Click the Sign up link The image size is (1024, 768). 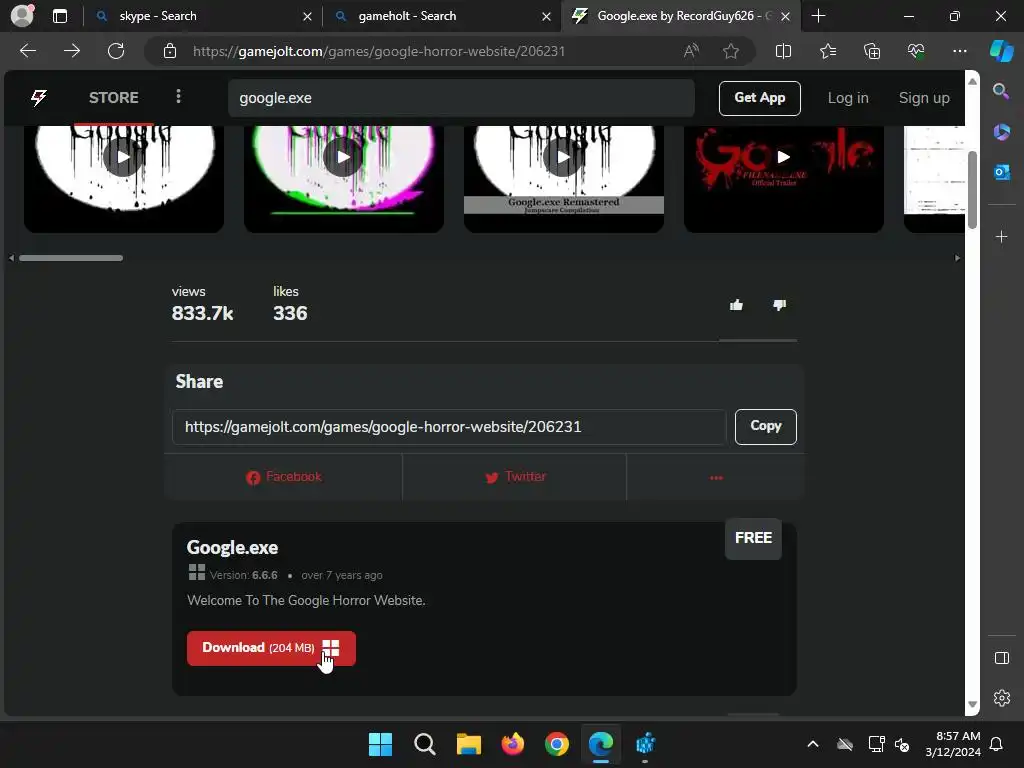click(924, 98)
